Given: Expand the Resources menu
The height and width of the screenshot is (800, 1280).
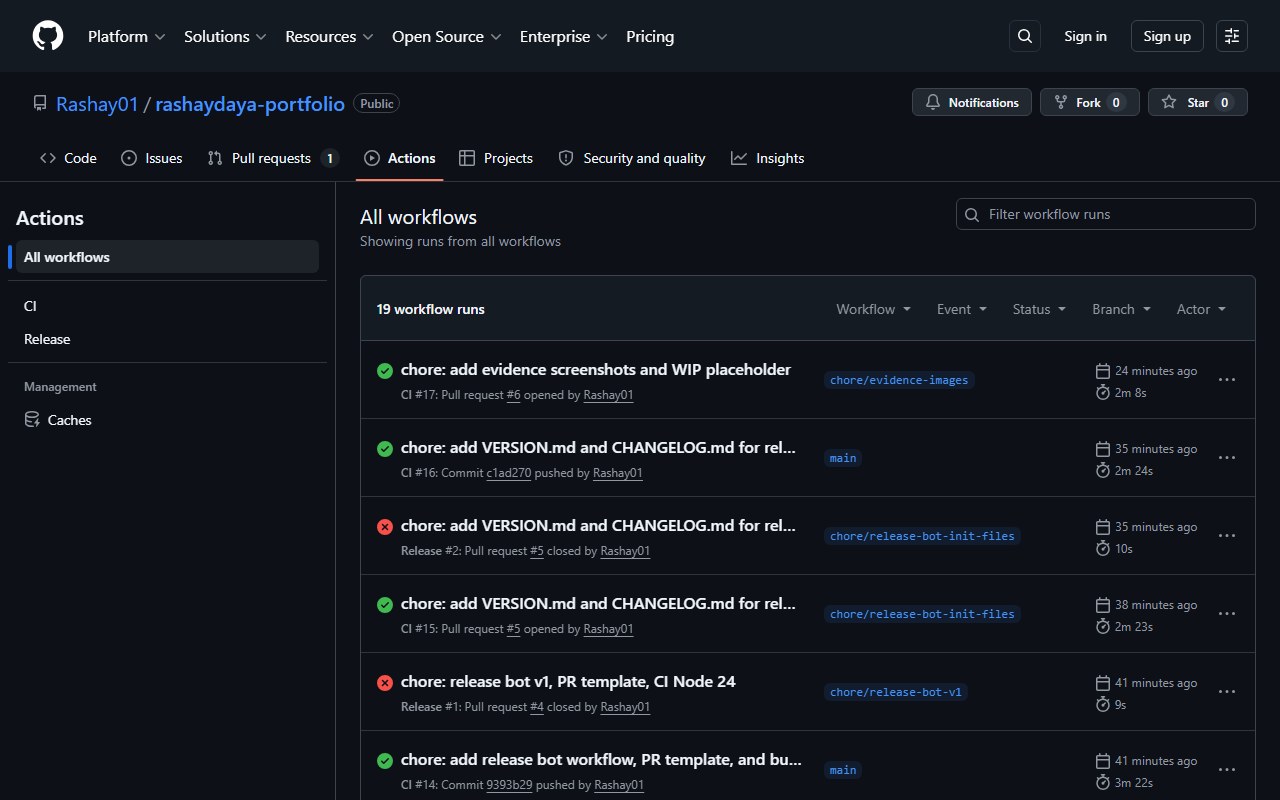Looking at the screenshot, I should [x=329, y=36].
